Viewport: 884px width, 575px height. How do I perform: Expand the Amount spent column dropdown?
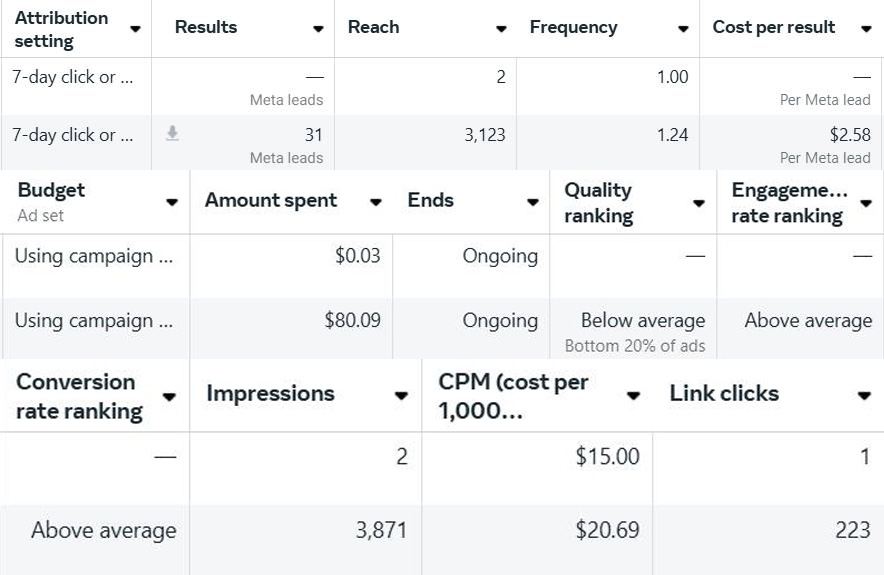[375, 202]
